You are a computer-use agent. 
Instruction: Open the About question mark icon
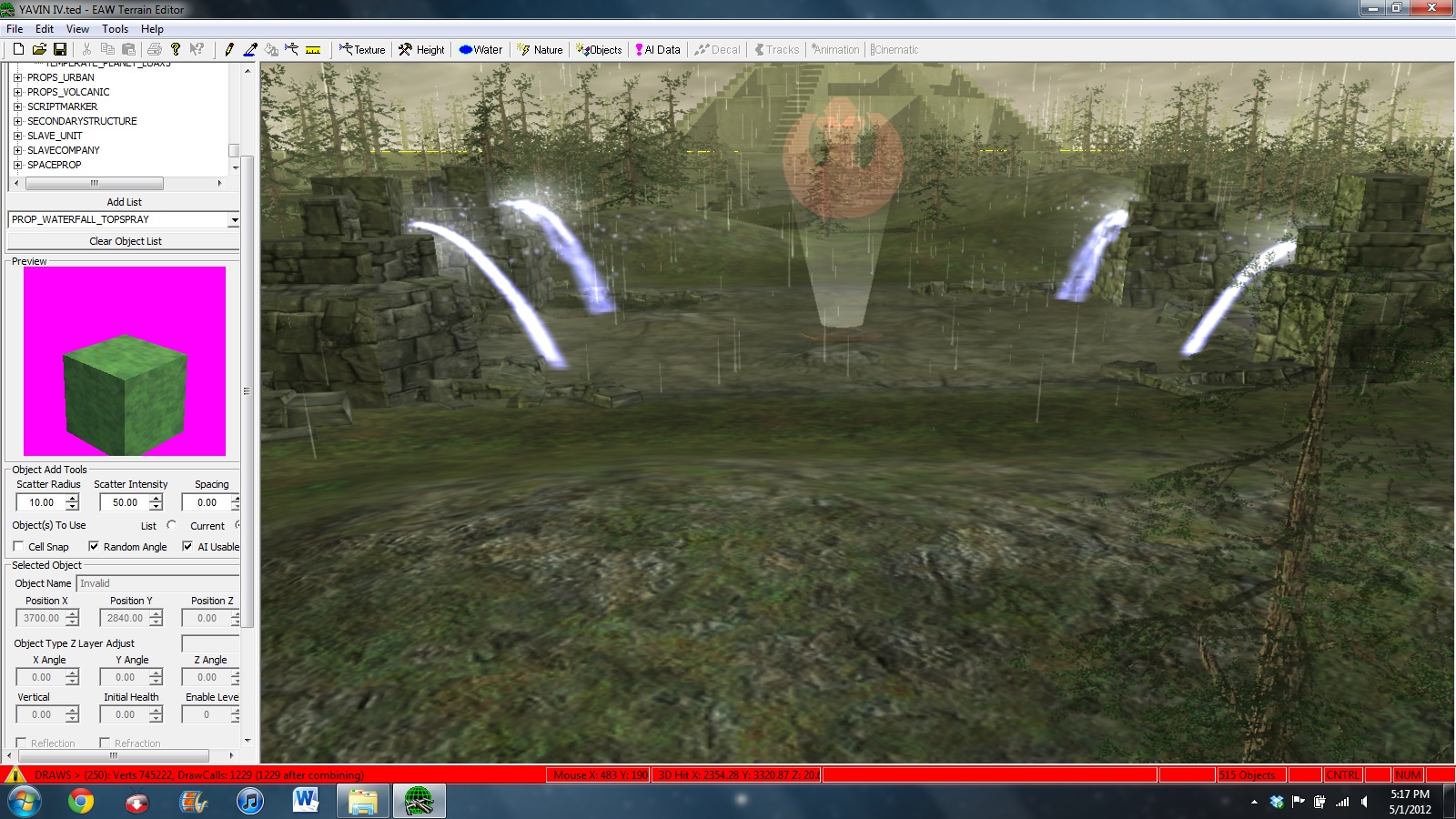[x=176, y=49]
